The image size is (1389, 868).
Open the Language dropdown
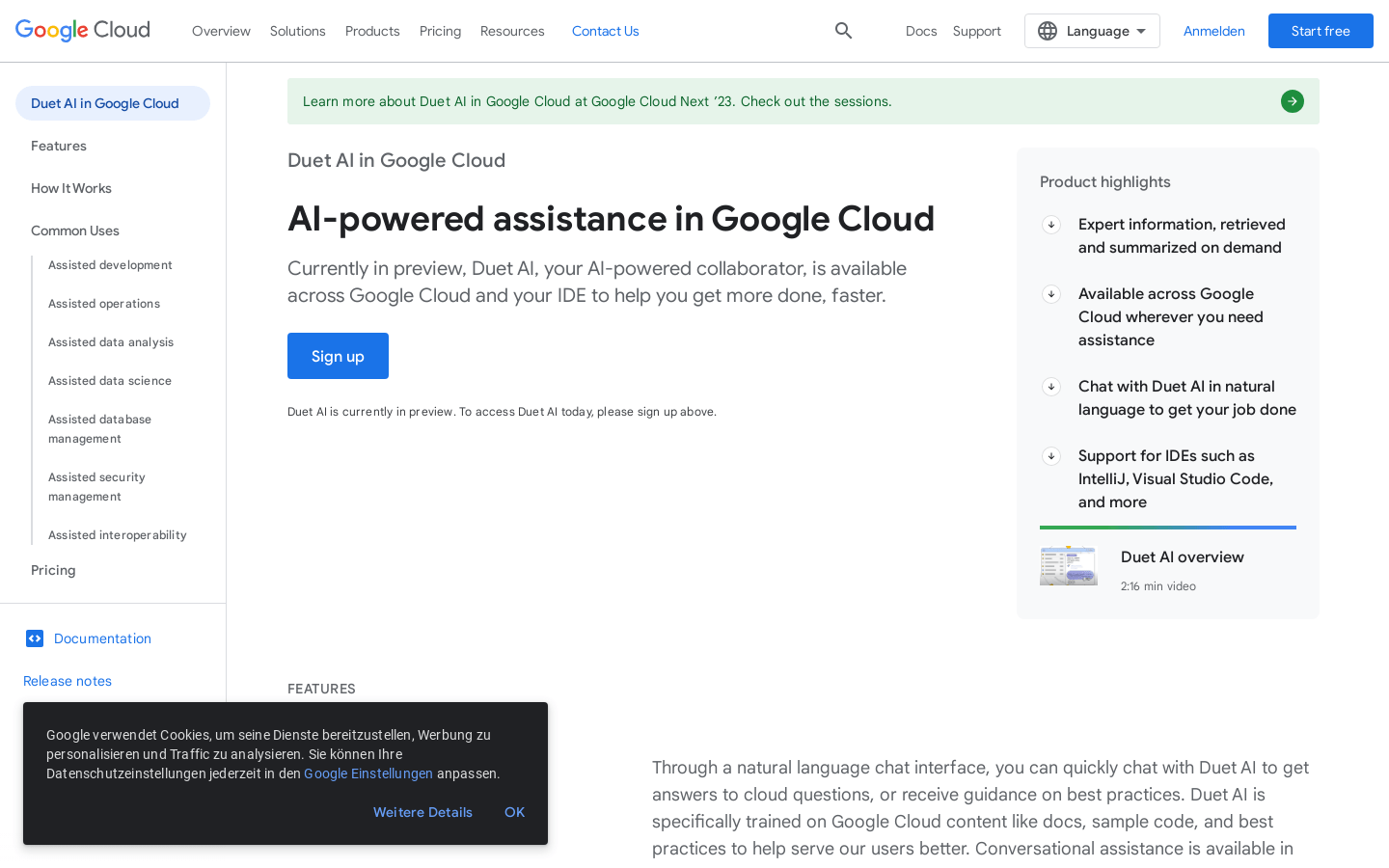click(1092, 30)
